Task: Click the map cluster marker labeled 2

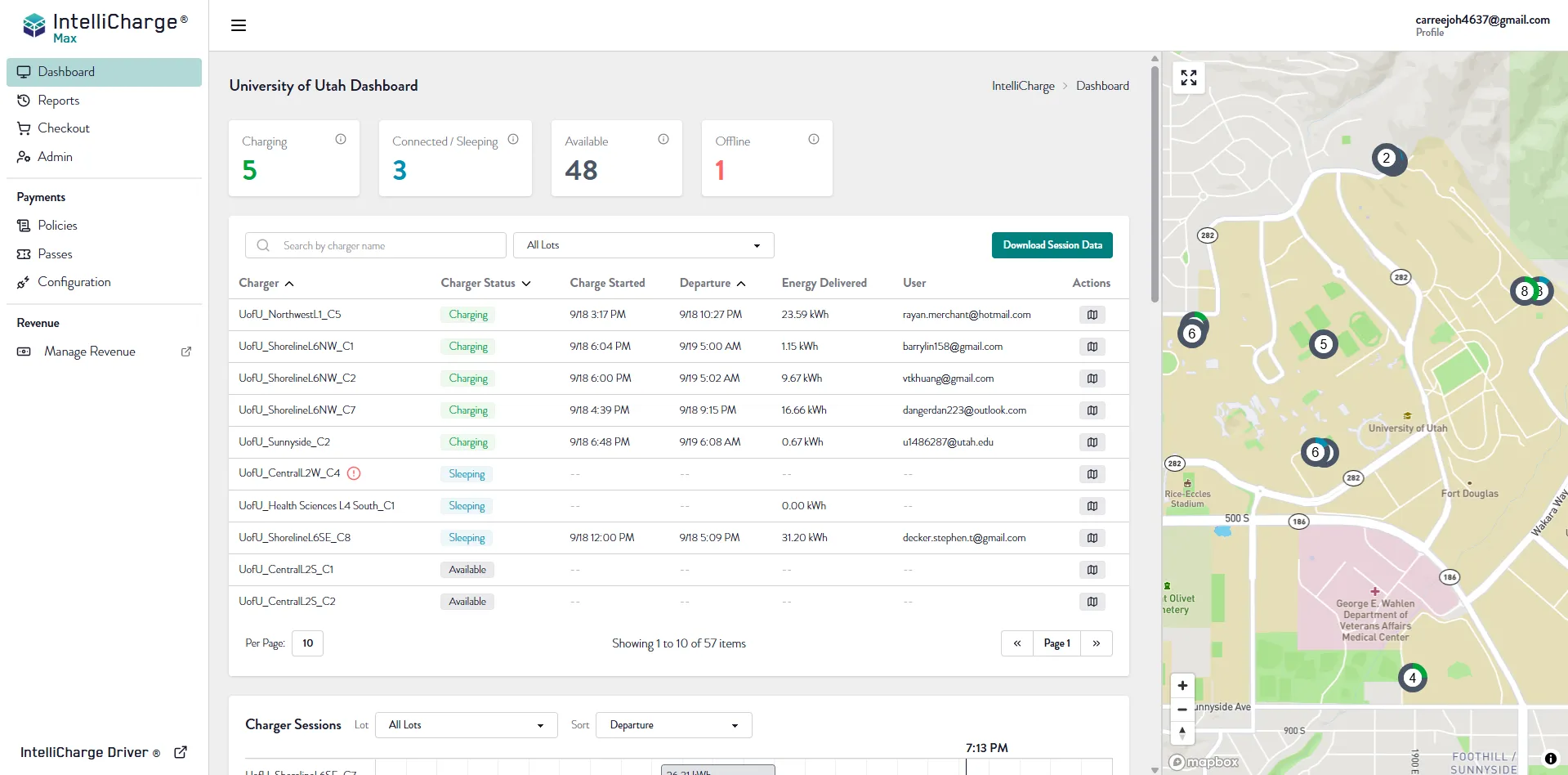Action: pyautogui.click(x=1387, y=159)
